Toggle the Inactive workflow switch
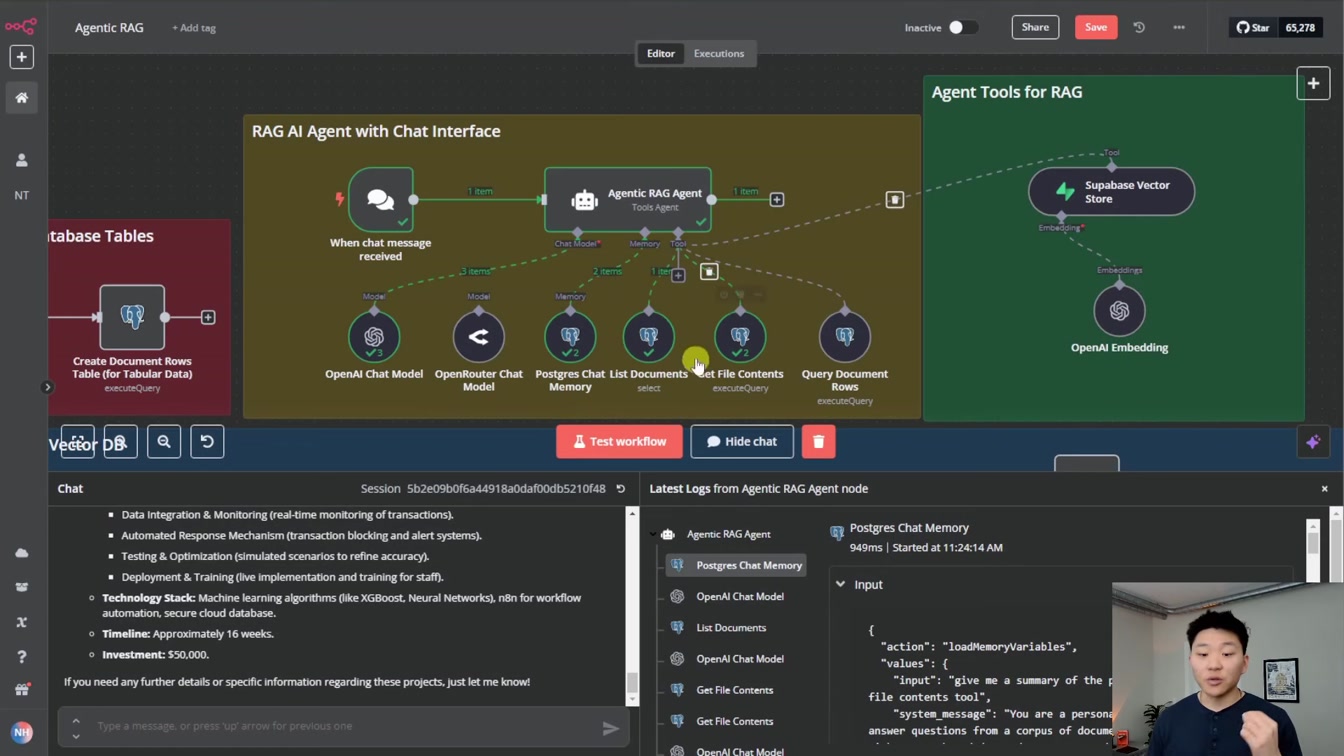The image size is (1344, 756). (x=962, y=27)
